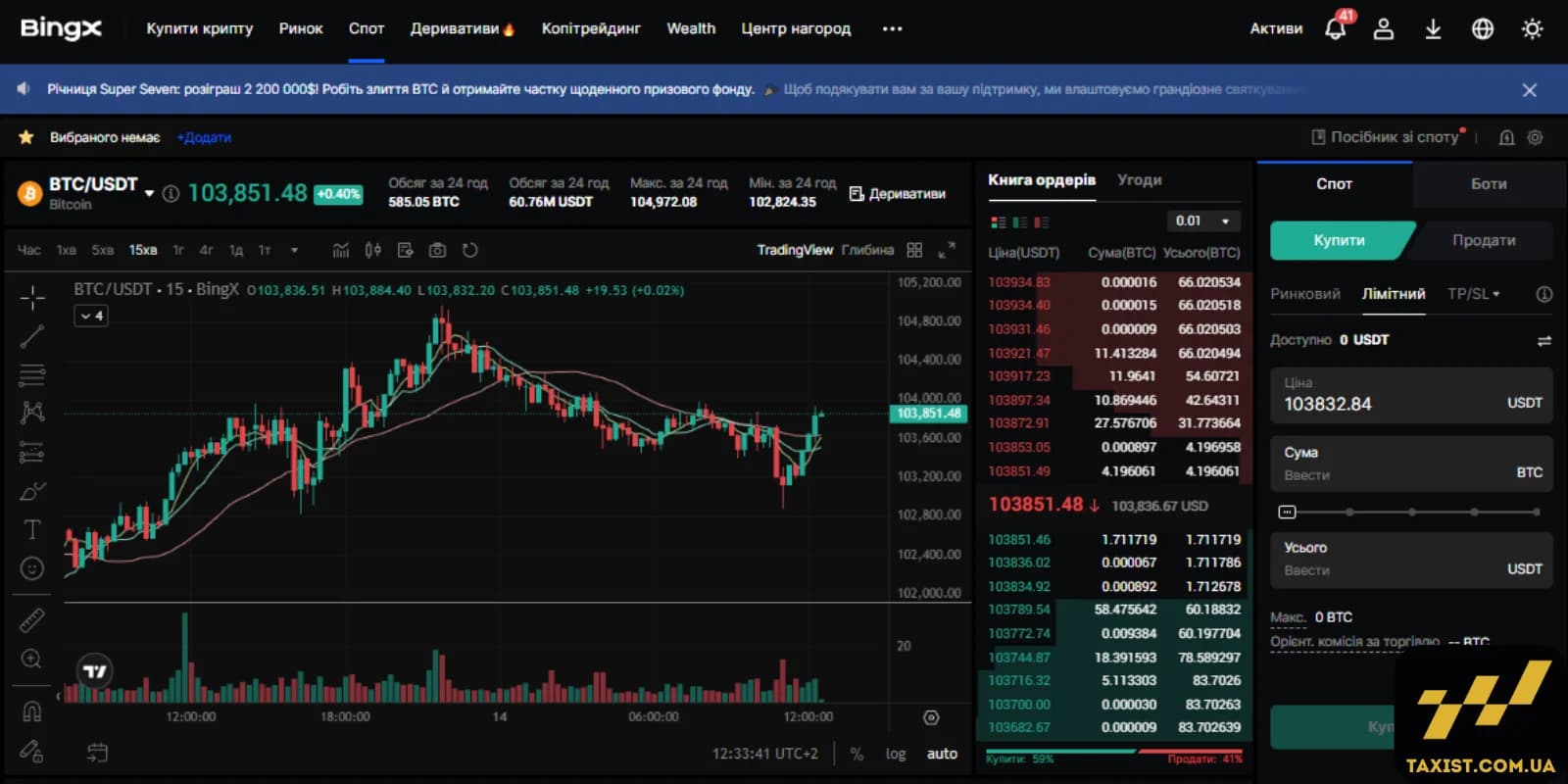The height and width of the screenshot is (784, 1568).
Task: Toggle the light theme sun icon
Action: [1533, 28]
